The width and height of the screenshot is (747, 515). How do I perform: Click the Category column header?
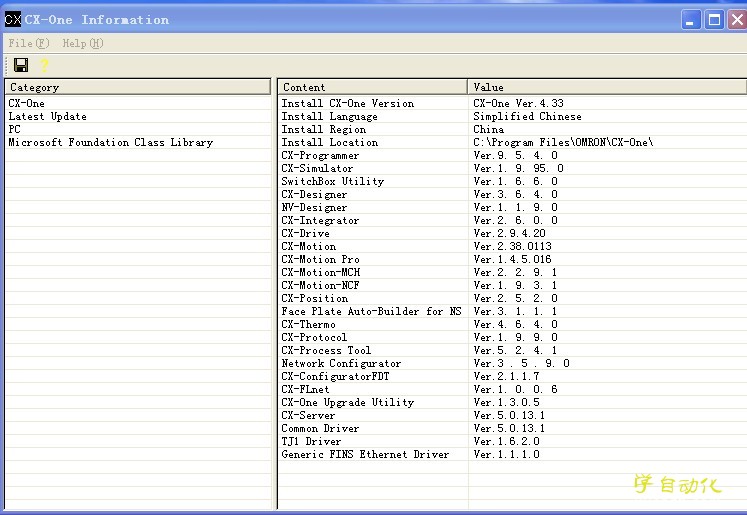138,87
